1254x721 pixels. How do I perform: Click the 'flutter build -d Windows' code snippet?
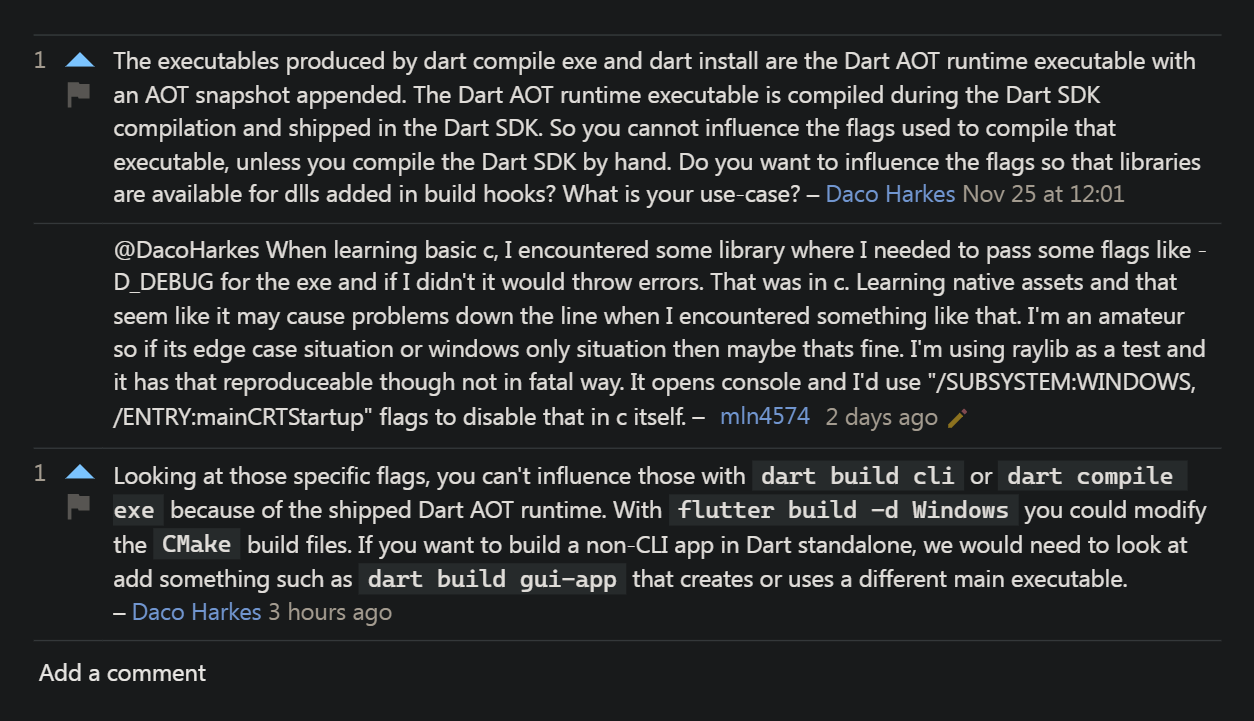point(844,510)
